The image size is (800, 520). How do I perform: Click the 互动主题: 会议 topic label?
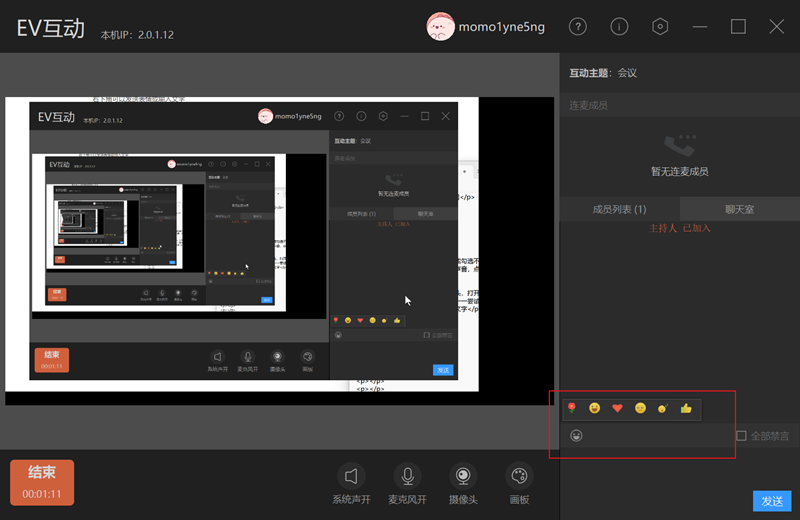click(x=603, y=73)
